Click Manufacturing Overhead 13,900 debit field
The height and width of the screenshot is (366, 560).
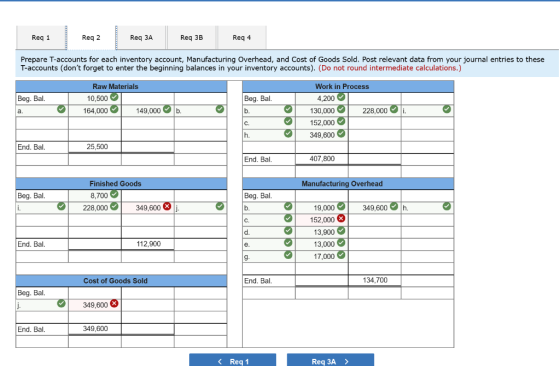pos(322,232)
